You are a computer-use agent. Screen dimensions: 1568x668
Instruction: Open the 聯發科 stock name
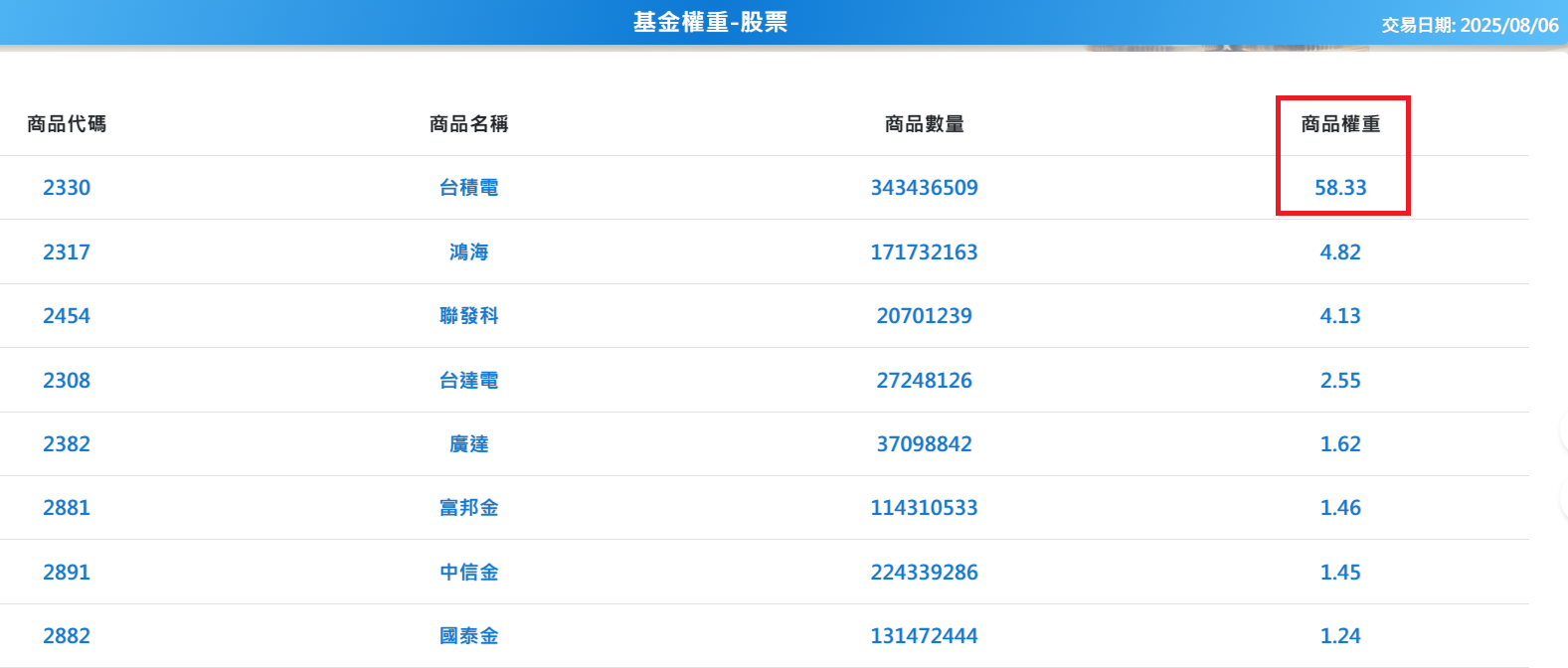click(469, 316)
